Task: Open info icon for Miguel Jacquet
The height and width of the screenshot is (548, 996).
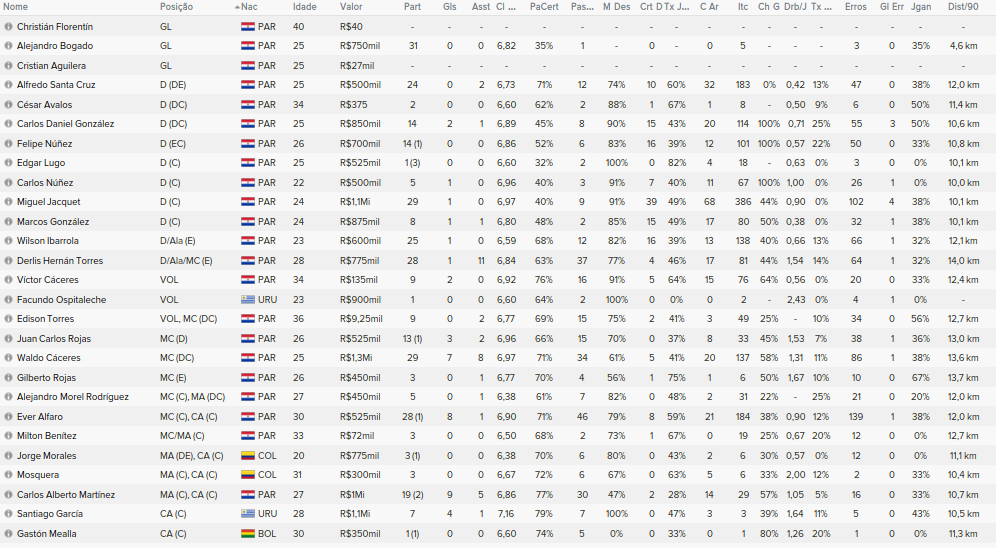Action: click(8, 202)
